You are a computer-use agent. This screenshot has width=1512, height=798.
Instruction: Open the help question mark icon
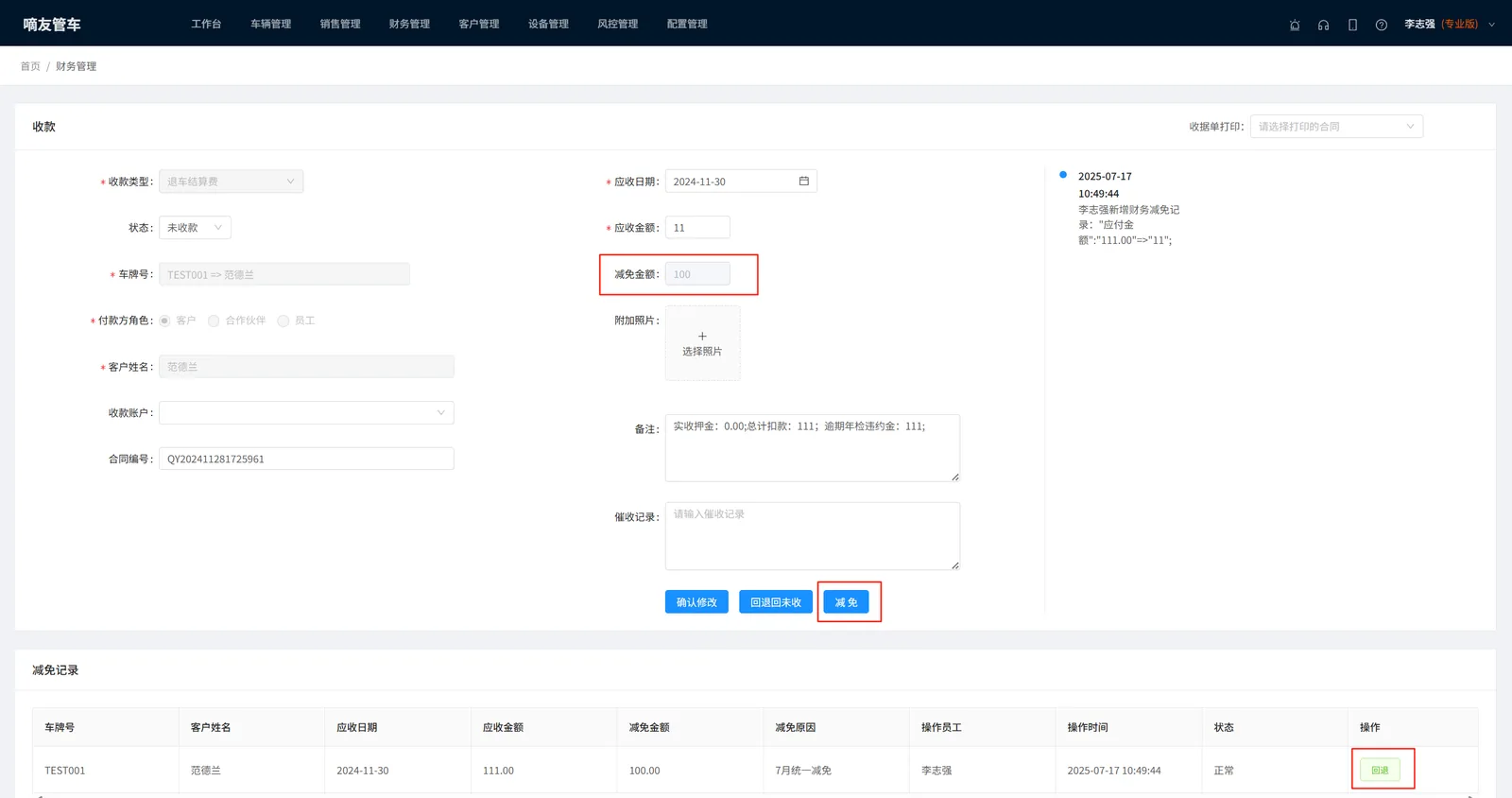pyautogui.click(x=1381, y=25)
